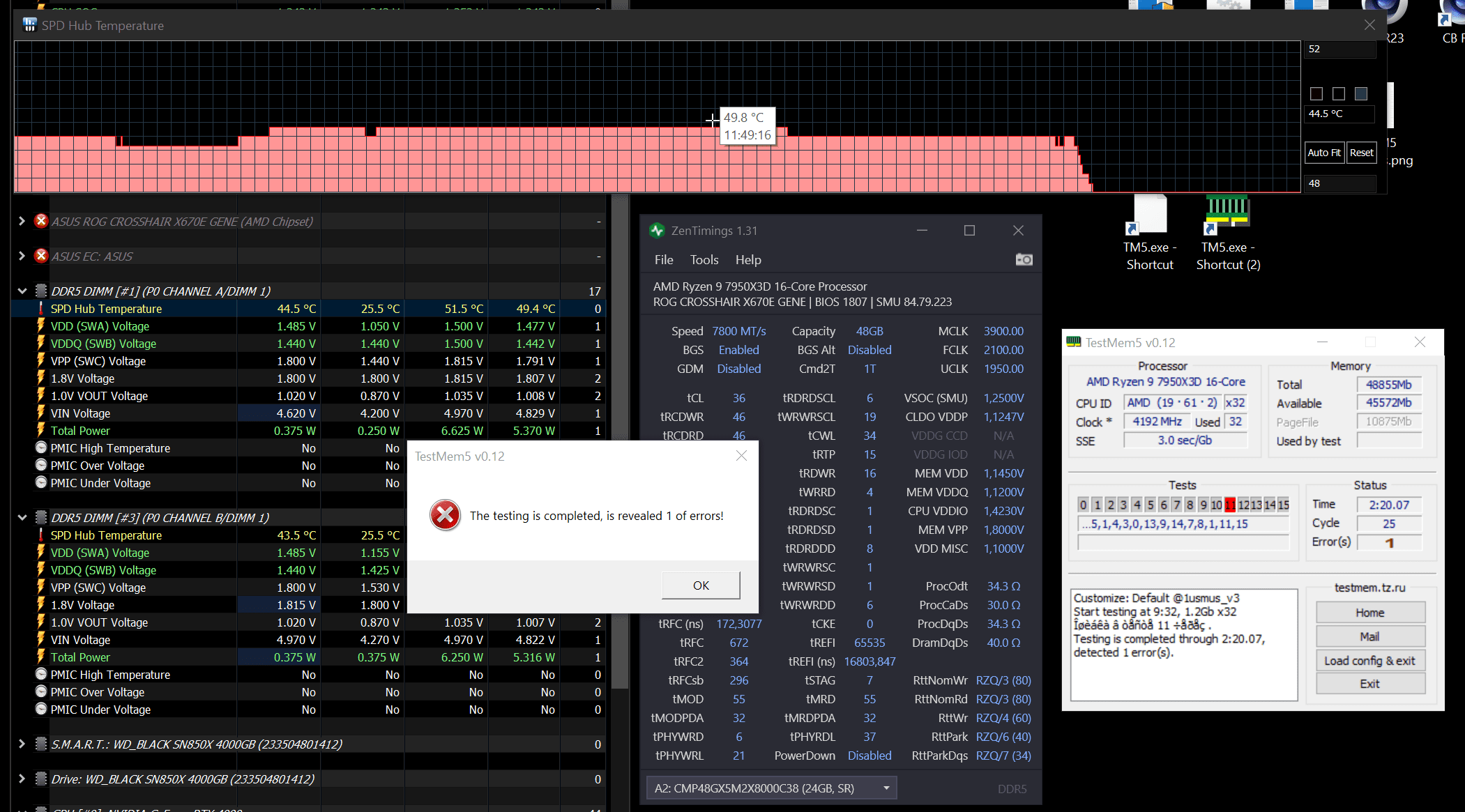Click lightning icon of DIMM #3 1.8V Voltage
The image size is (1465, 812).
pyautogui.click(x=41, y=604)
